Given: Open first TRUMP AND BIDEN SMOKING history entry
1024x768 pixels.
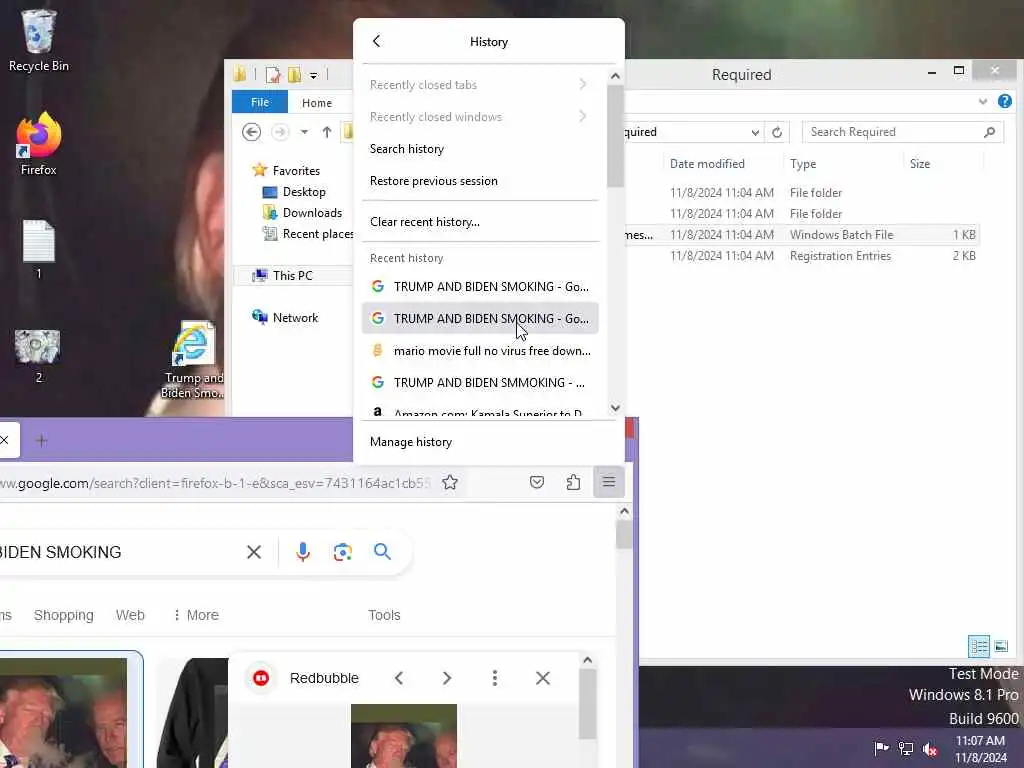Looking at the screenshot, I should [480, 286].
